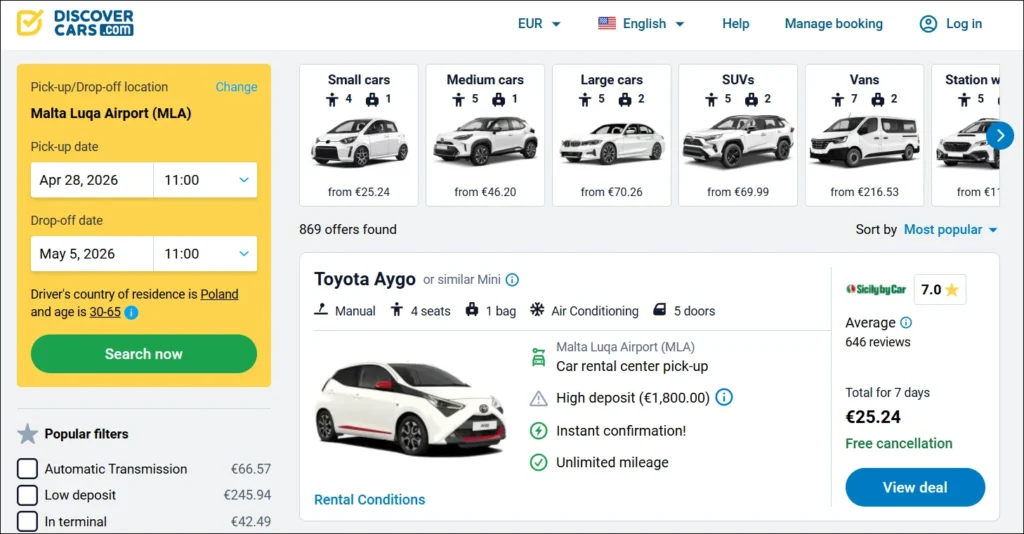Open the Sort by Most popular dropdown

(x=950, y=230)
